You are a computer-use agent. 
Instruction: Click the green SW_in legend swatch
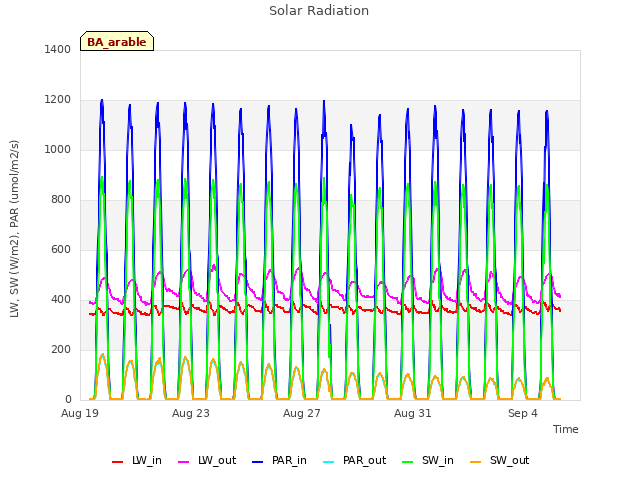408,462
